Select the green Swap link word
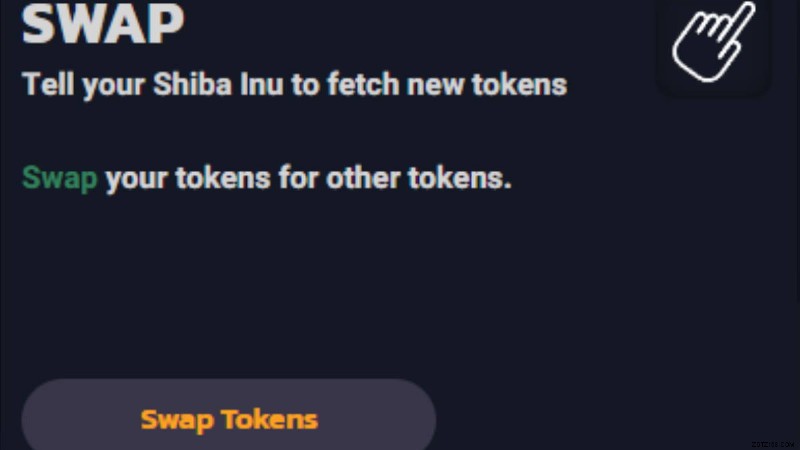800x450 pixels. (60, 180)
